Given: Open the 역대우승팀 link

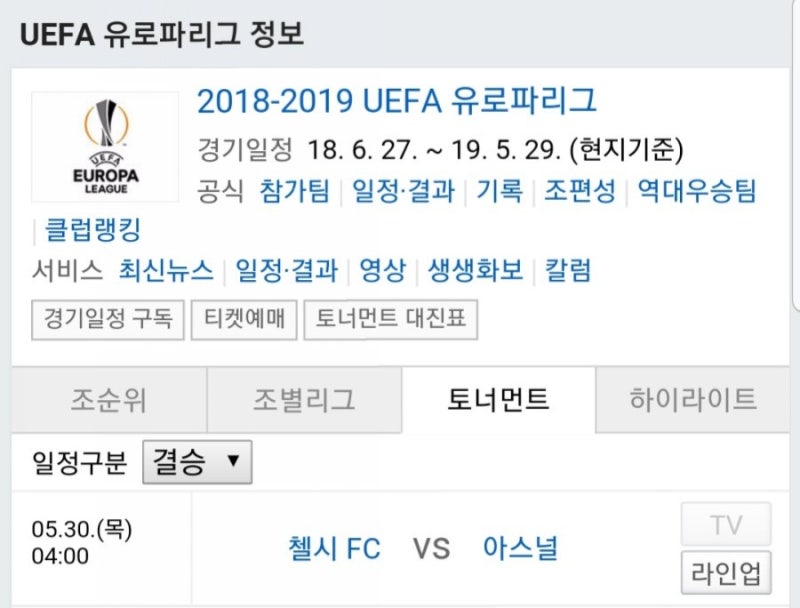Looking at the screenshot, I should 696,191.
